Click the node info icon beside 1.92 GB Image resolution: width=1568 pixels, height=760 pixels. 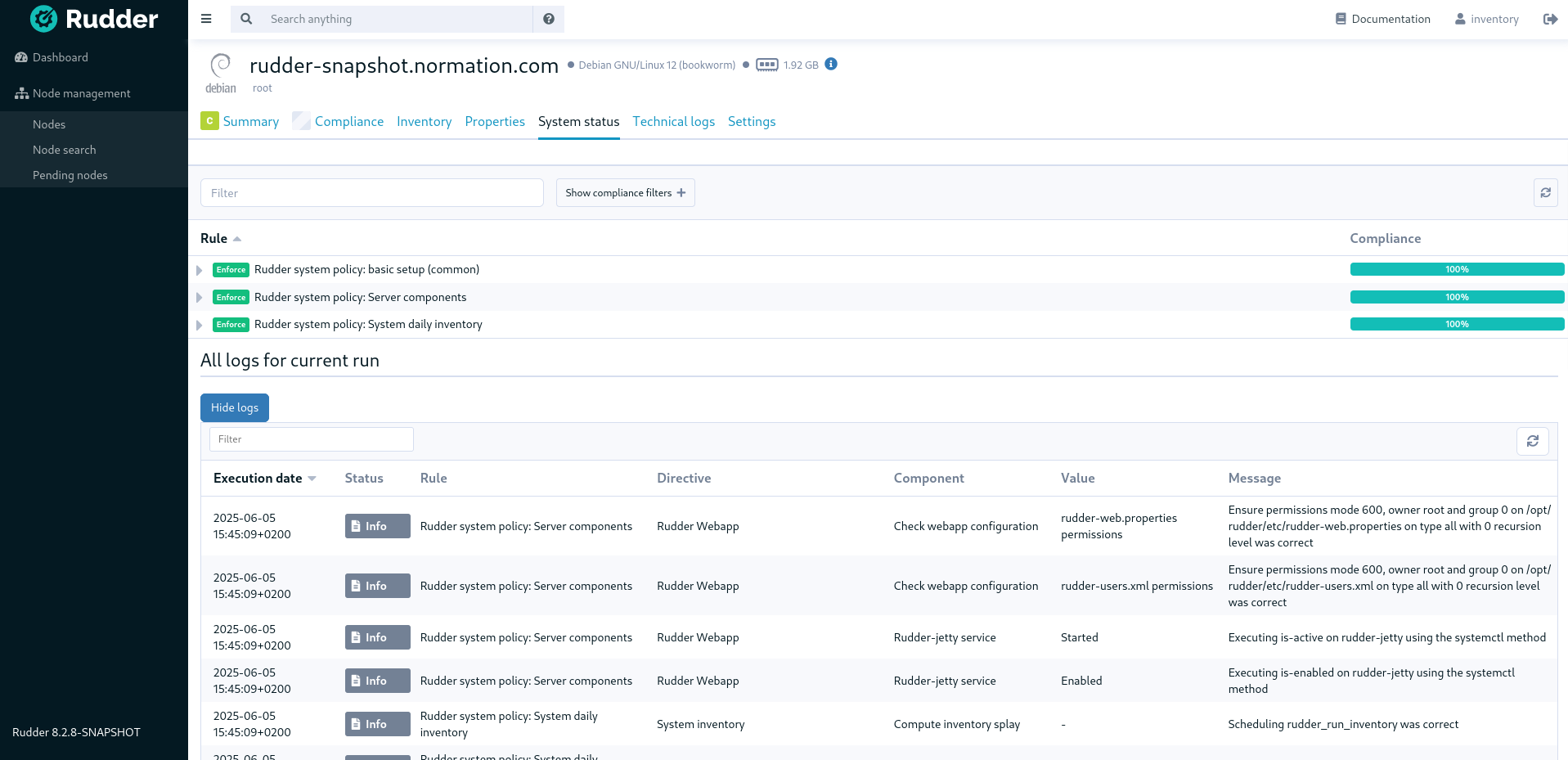pyautogui.click(x=831, y=64)
